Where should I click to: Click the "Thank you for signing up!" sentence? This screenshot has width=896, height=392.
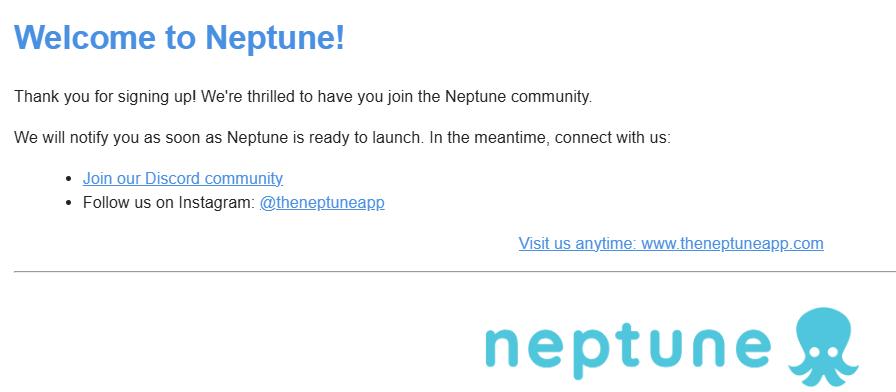(x=105, y=97)
